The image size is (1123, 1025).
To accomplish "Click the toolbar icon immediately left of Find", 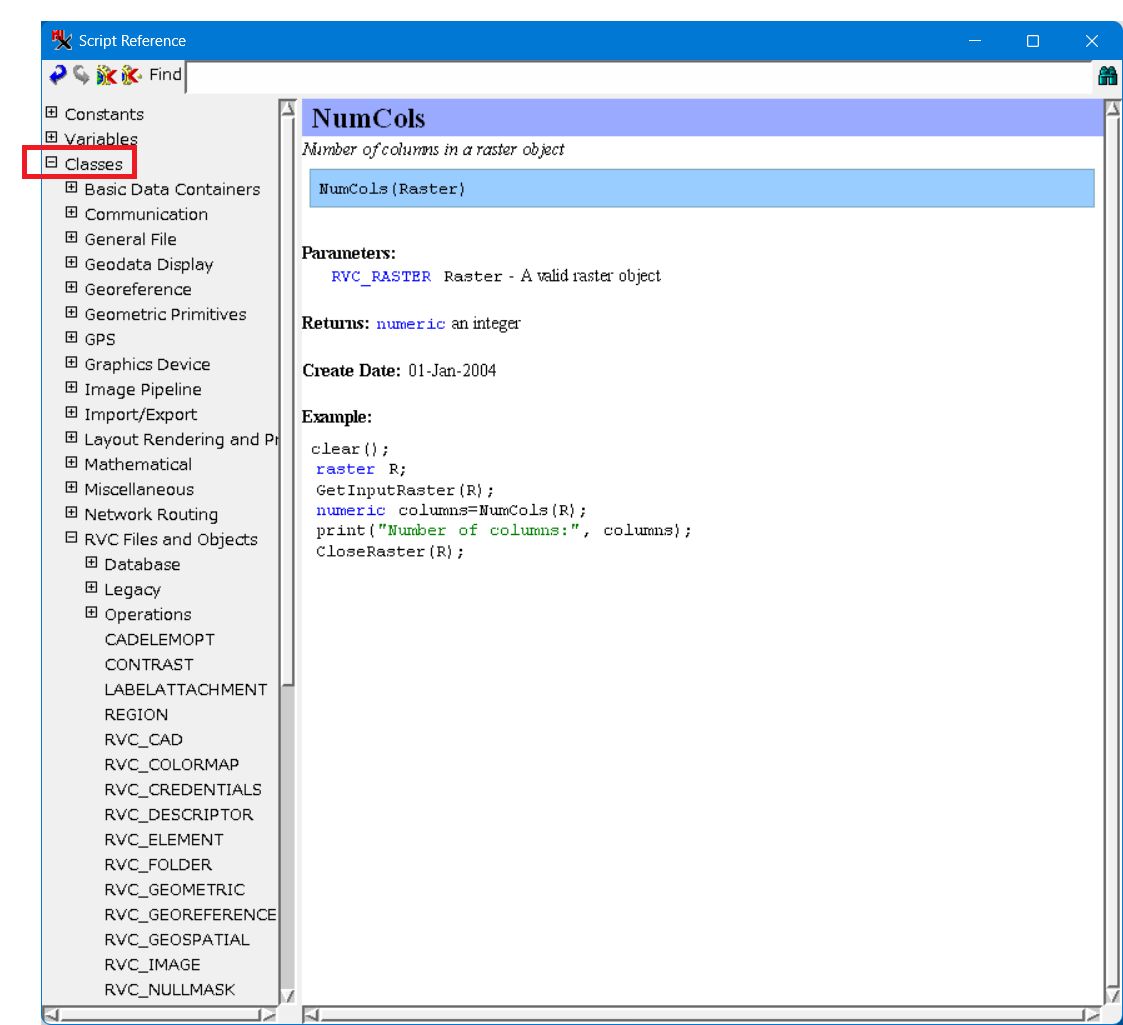I will coord(131,75).
